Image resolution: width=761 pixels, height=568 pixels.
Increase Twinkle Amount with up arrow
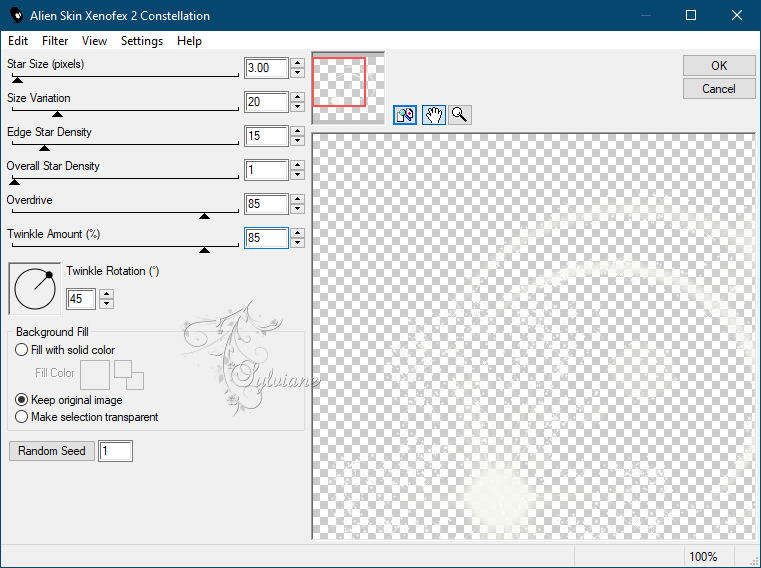point(298,233)
